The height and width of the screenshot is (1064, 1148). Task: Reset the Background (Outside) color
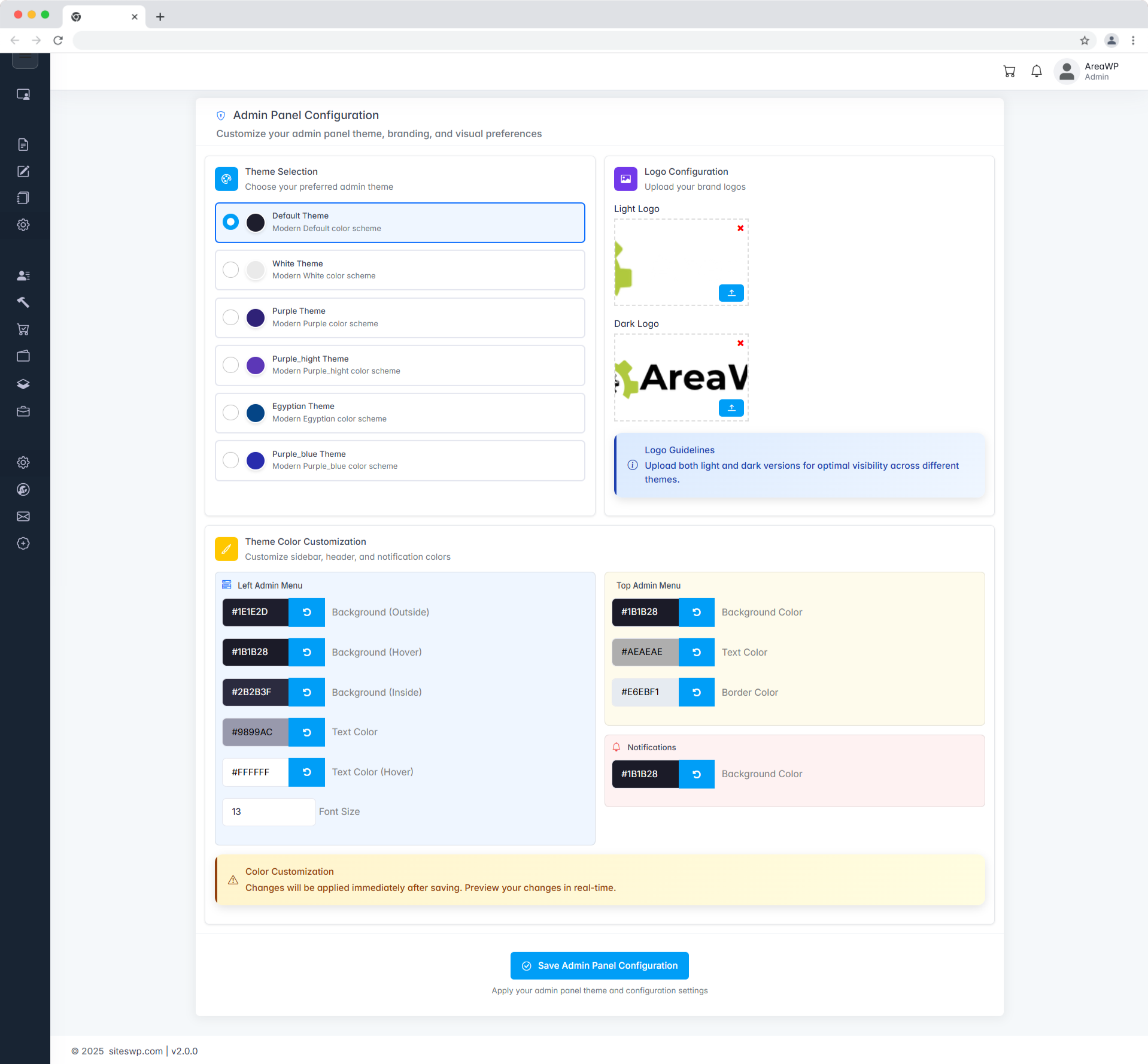[x=306, y=612]
